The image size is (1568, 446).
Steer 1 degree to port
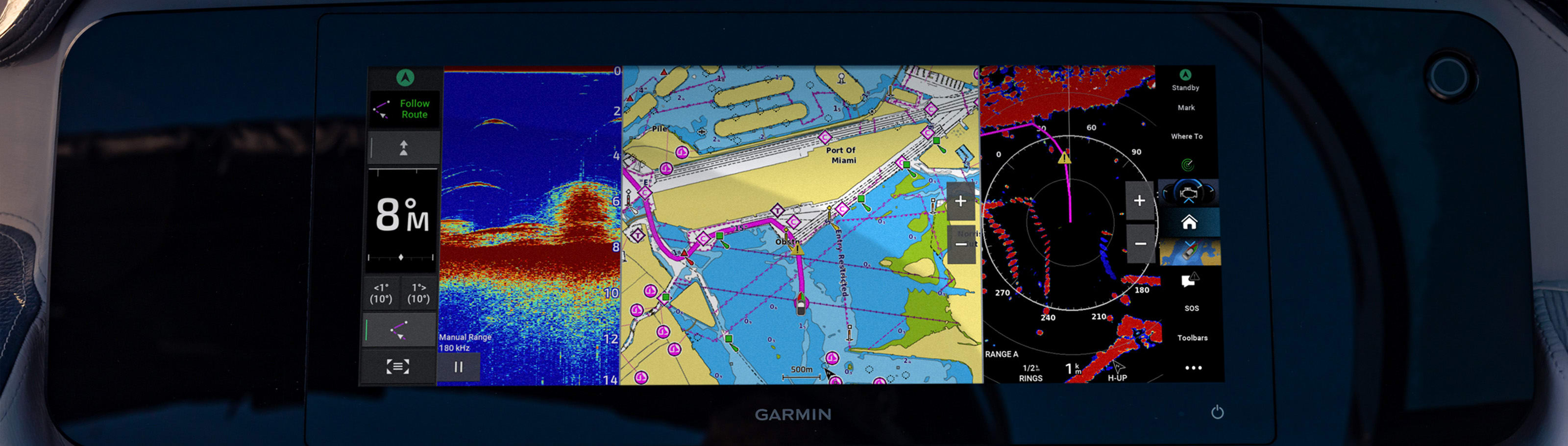(381, 293)
